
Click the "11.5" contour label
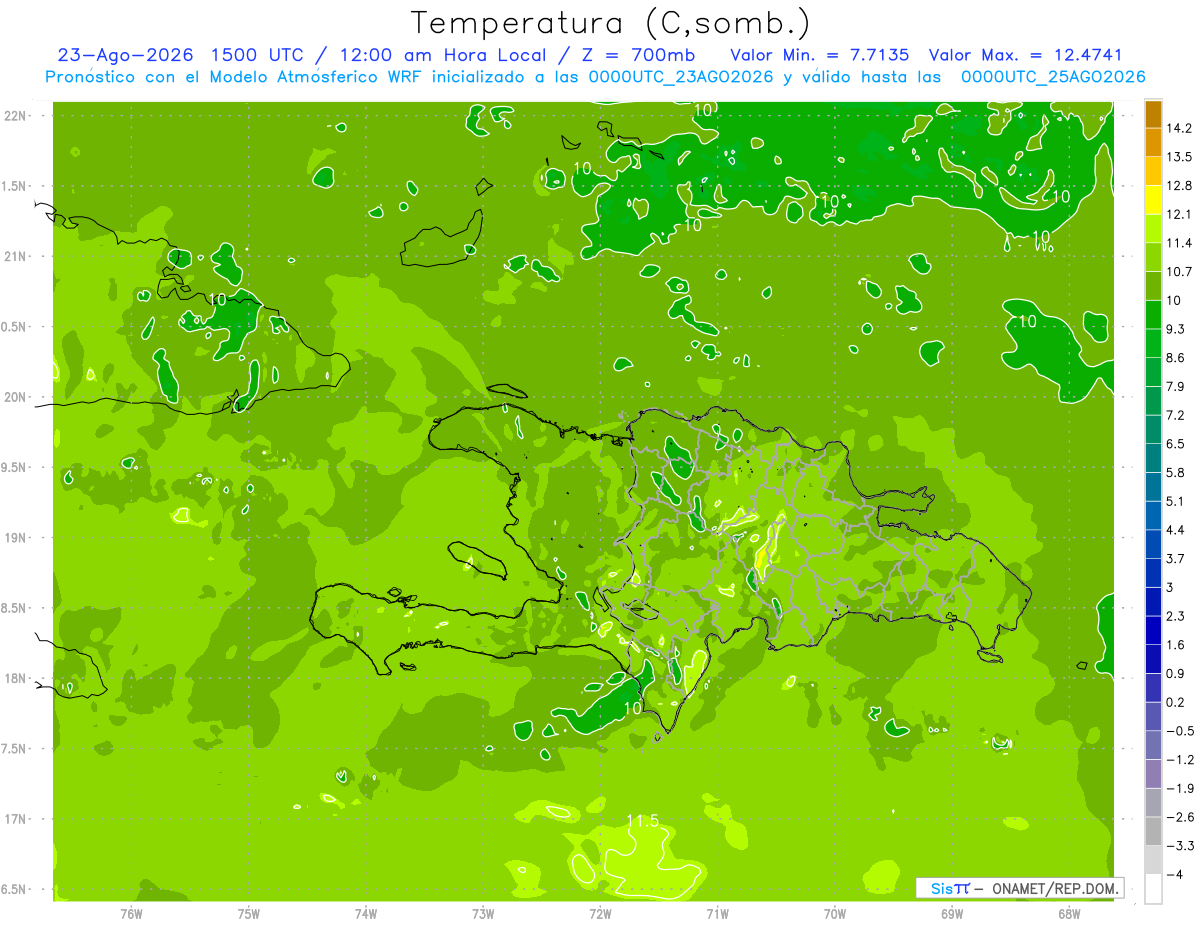[x=642, y=821]
